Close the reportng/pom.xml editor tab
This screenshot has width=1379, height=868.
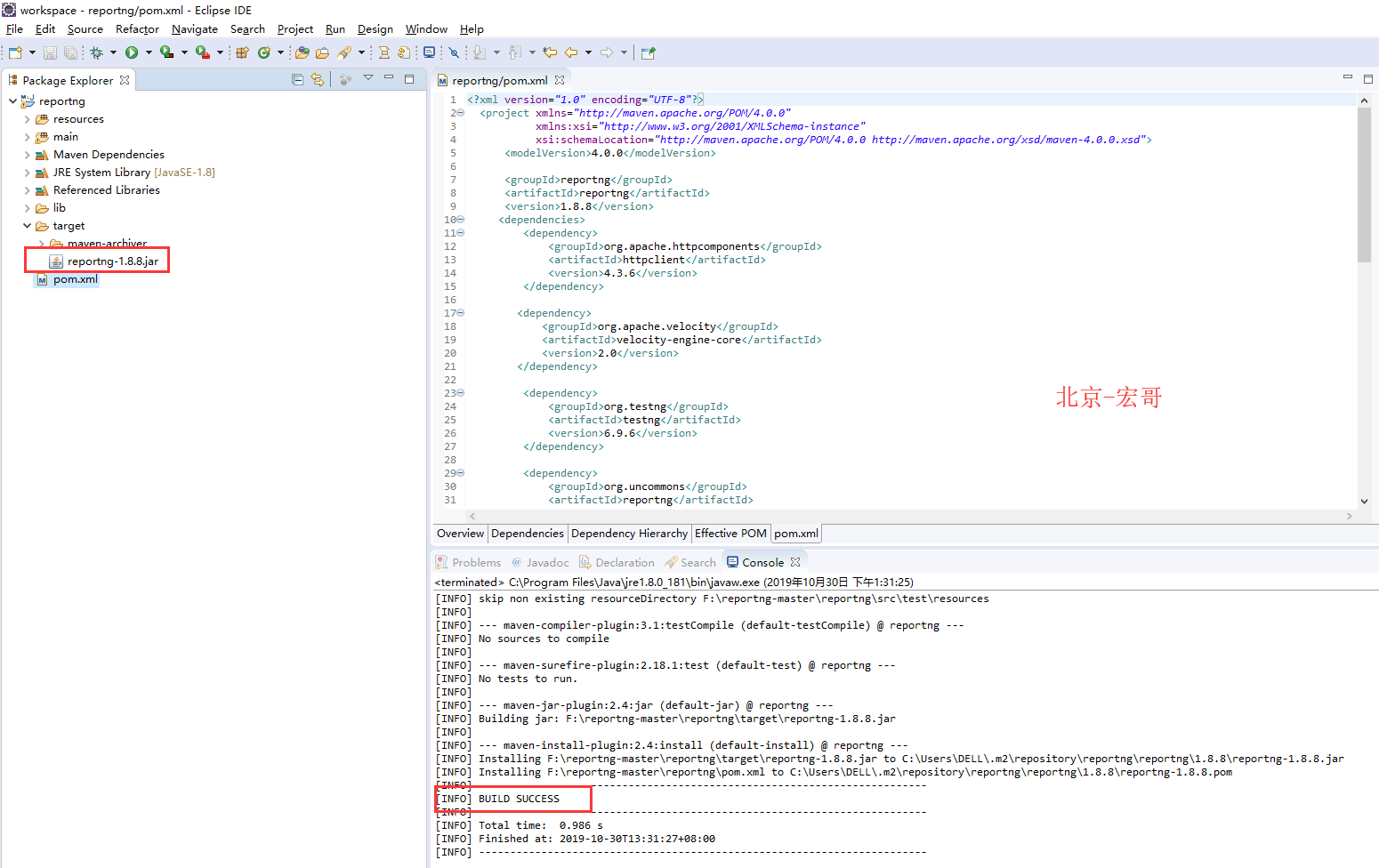(x=560, y=80)
